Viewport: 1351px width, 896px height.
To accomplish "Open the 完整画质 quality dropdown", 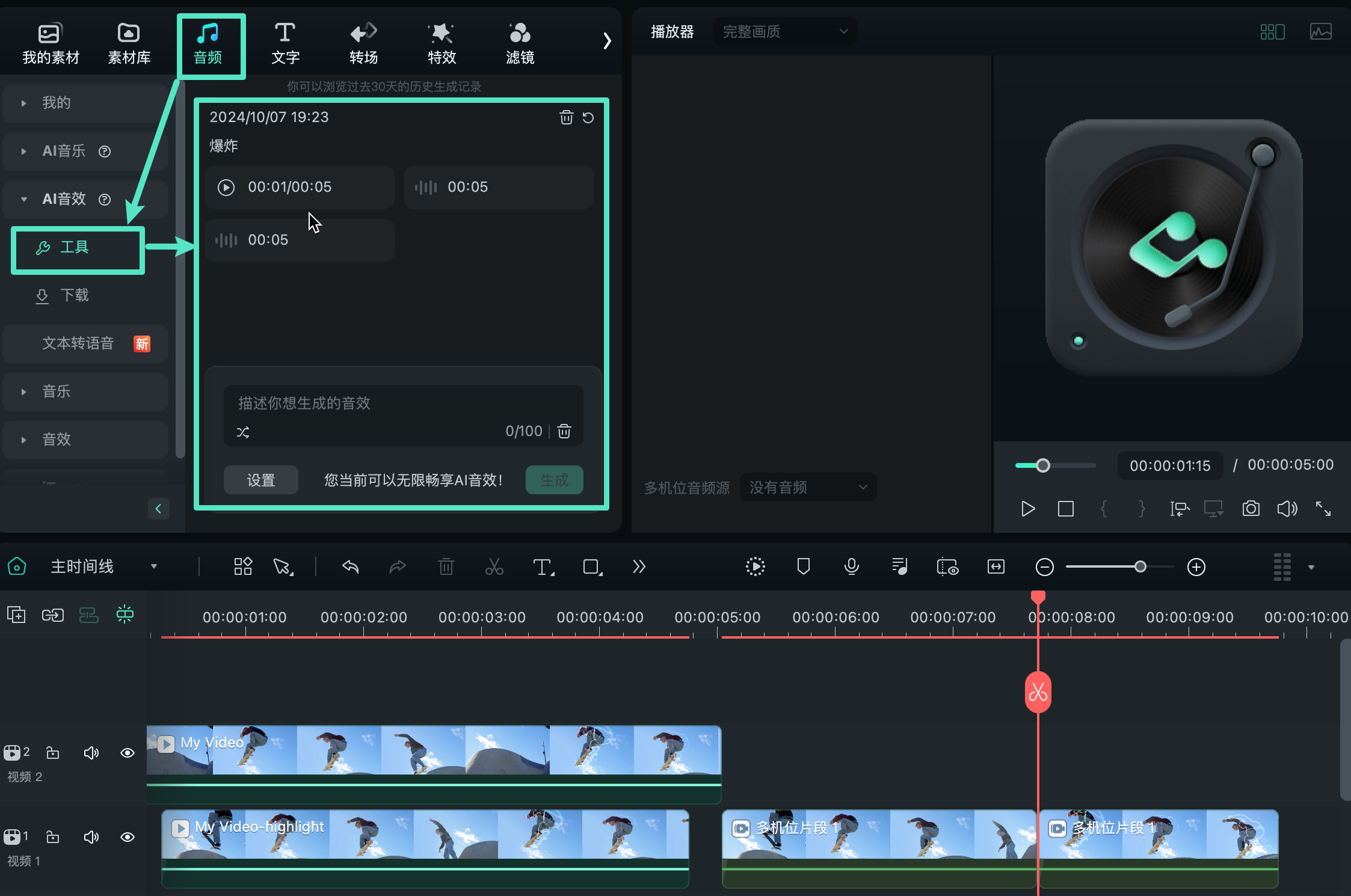I will click(783, 31).
